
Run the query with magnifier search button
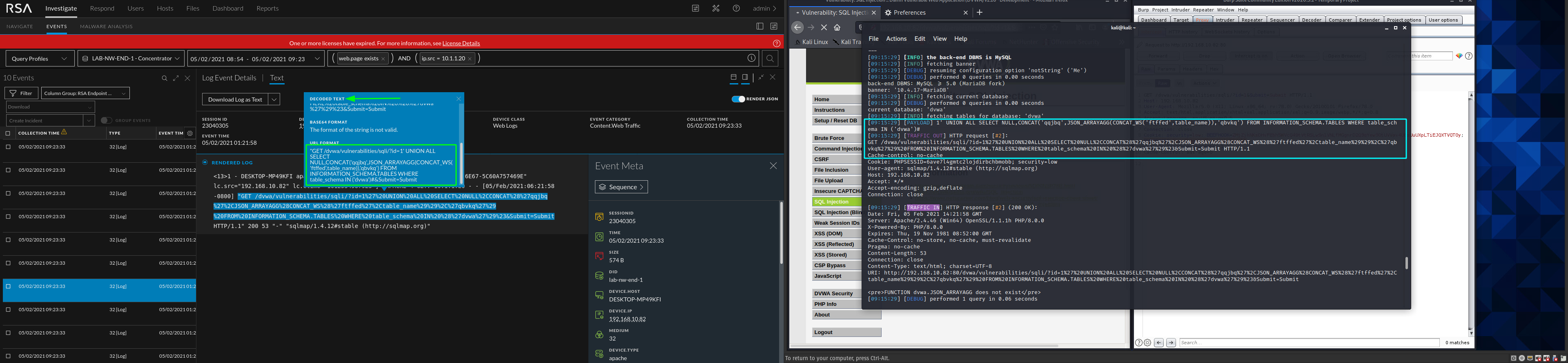pyautogui.click(x=770, y=58)
